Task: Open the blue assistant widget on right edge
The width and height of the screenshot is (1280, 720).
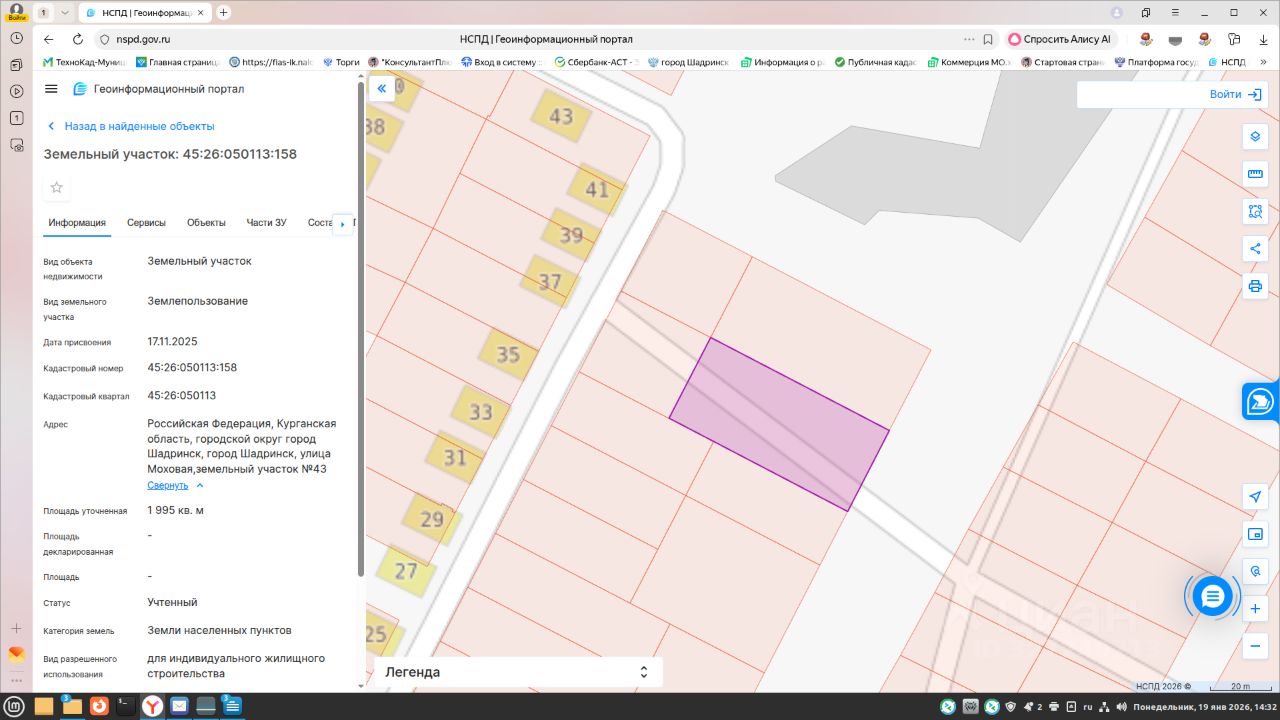Action: pyautogui.click(x=1260, y=402)
